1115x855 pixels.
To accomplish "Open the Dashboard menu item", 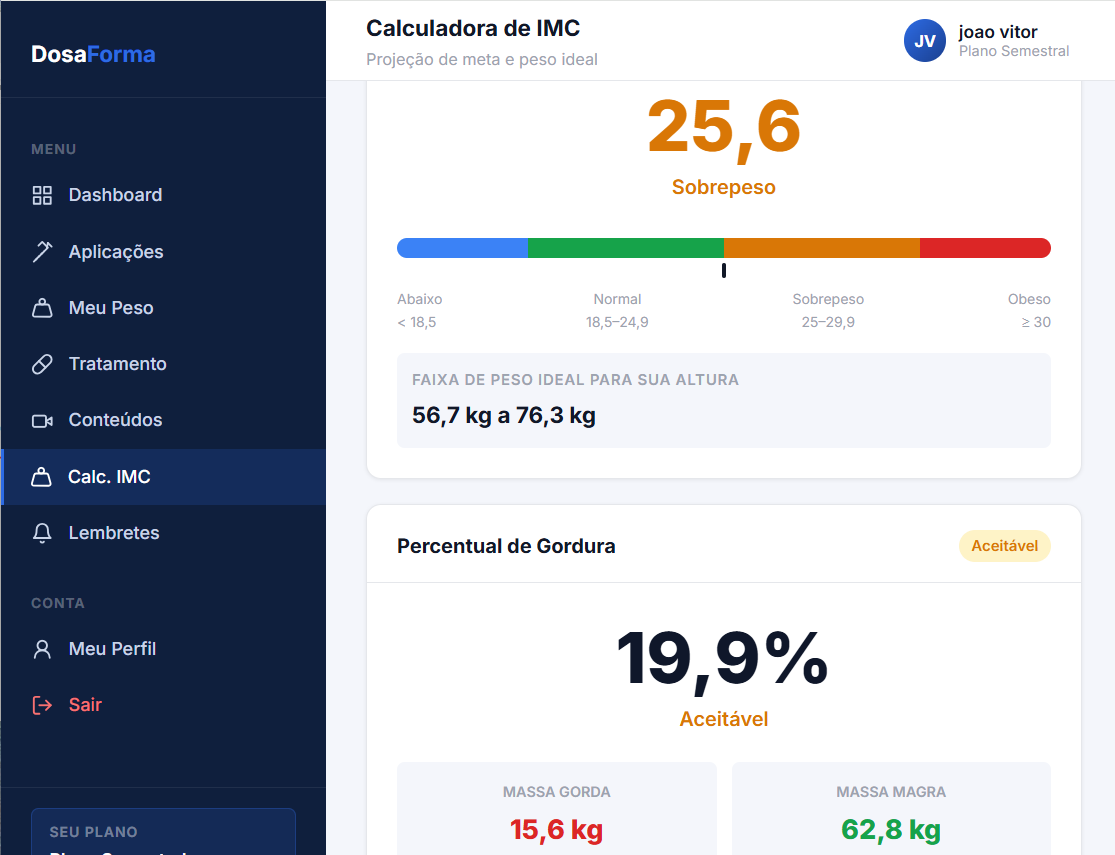I will (x=164, y=195).
